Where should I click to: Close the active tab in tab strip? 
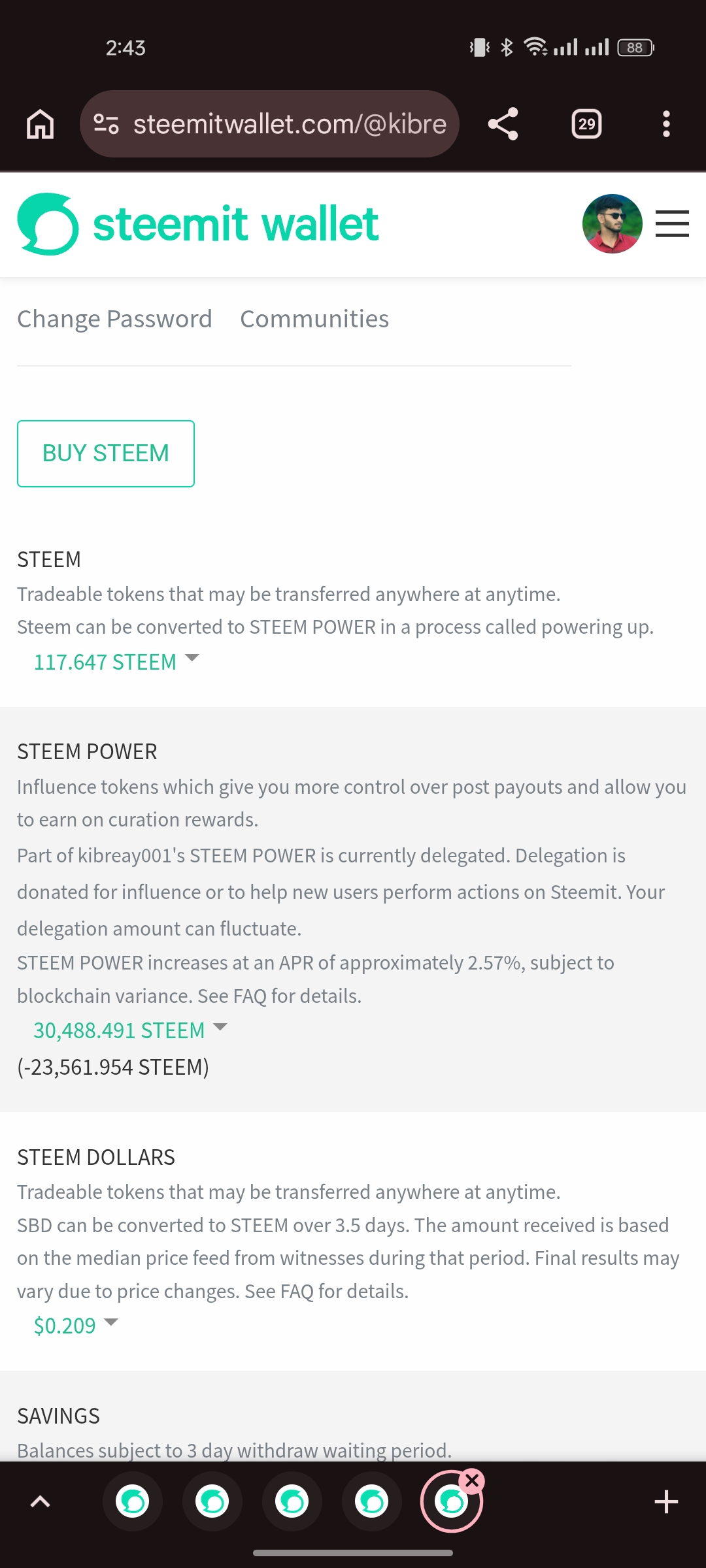point(473,1481)
